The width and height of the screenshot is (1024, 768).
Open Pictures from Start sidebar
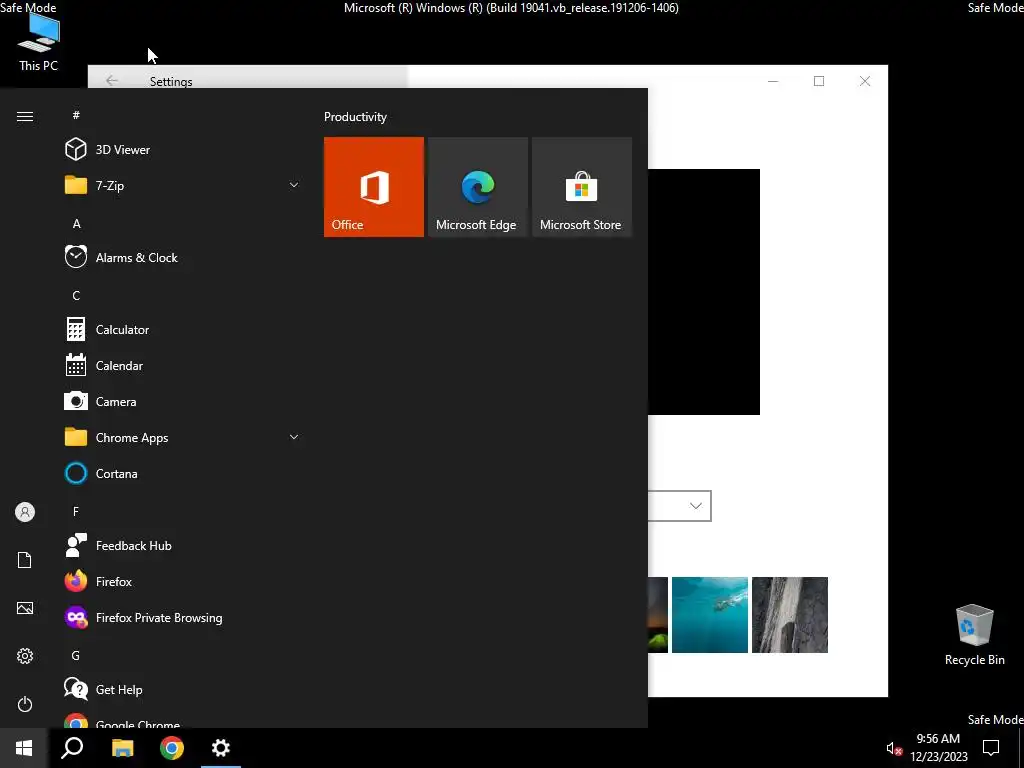click(25, 608)
